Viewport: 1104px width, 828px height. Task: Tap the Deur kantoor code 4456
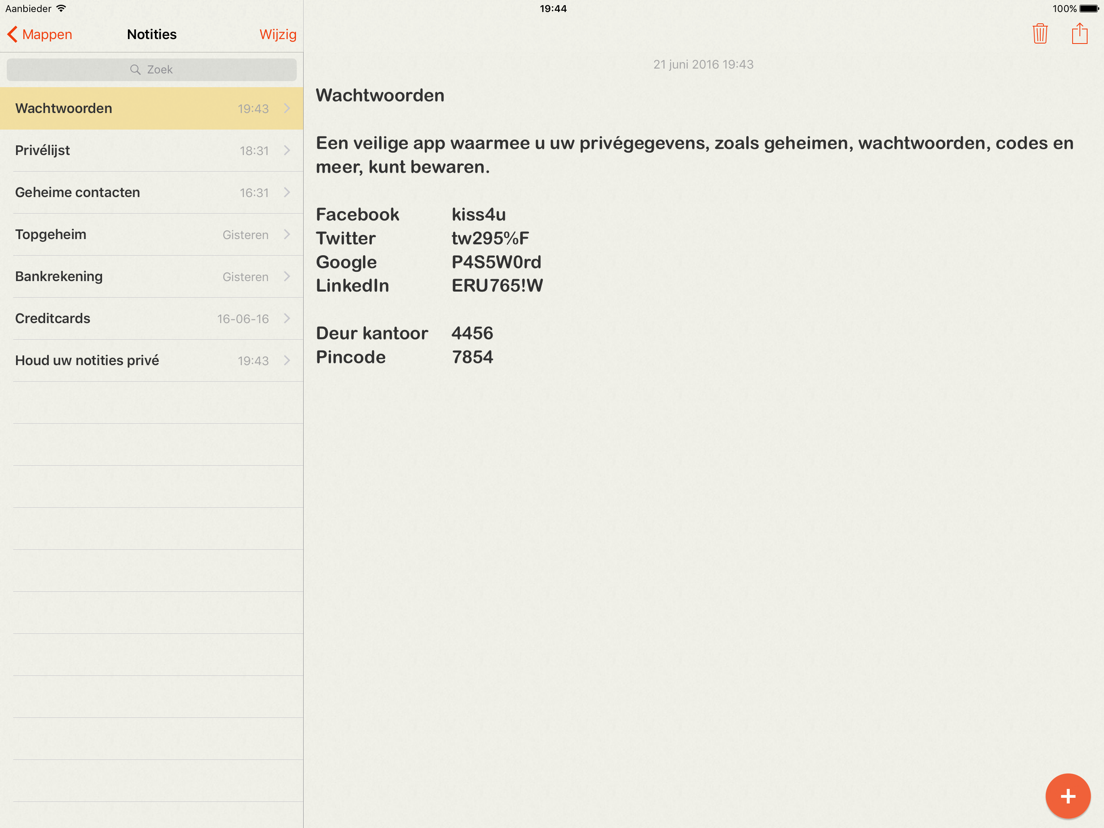click(x=472, y=333)
